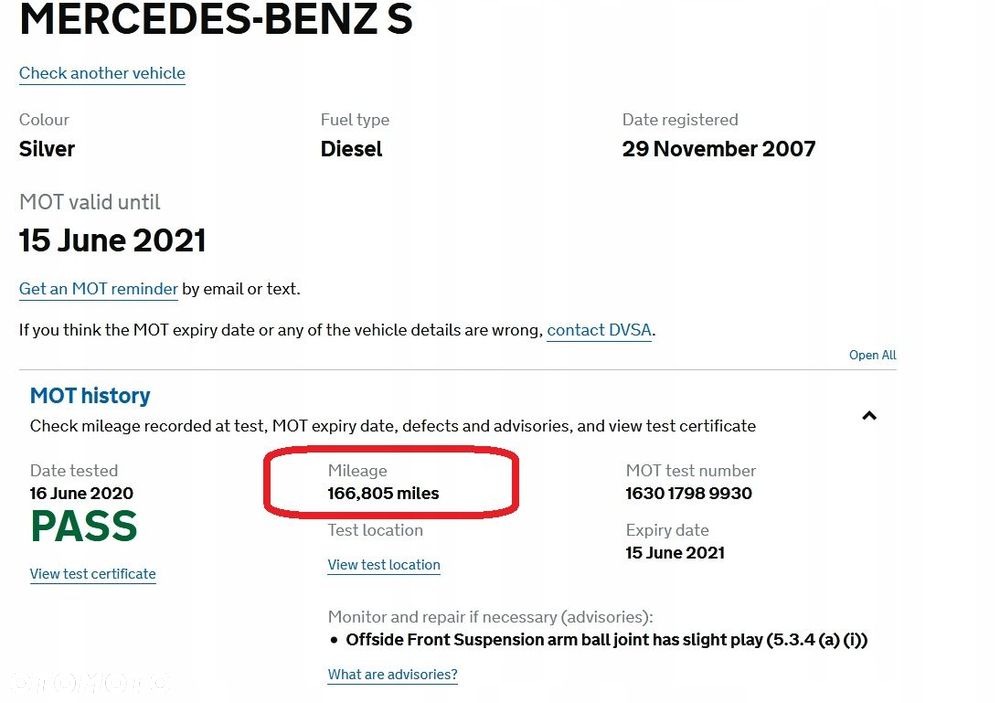
Task: Click the MERCEDES-BENZ S page heading
Action: (x=216, y=20)
